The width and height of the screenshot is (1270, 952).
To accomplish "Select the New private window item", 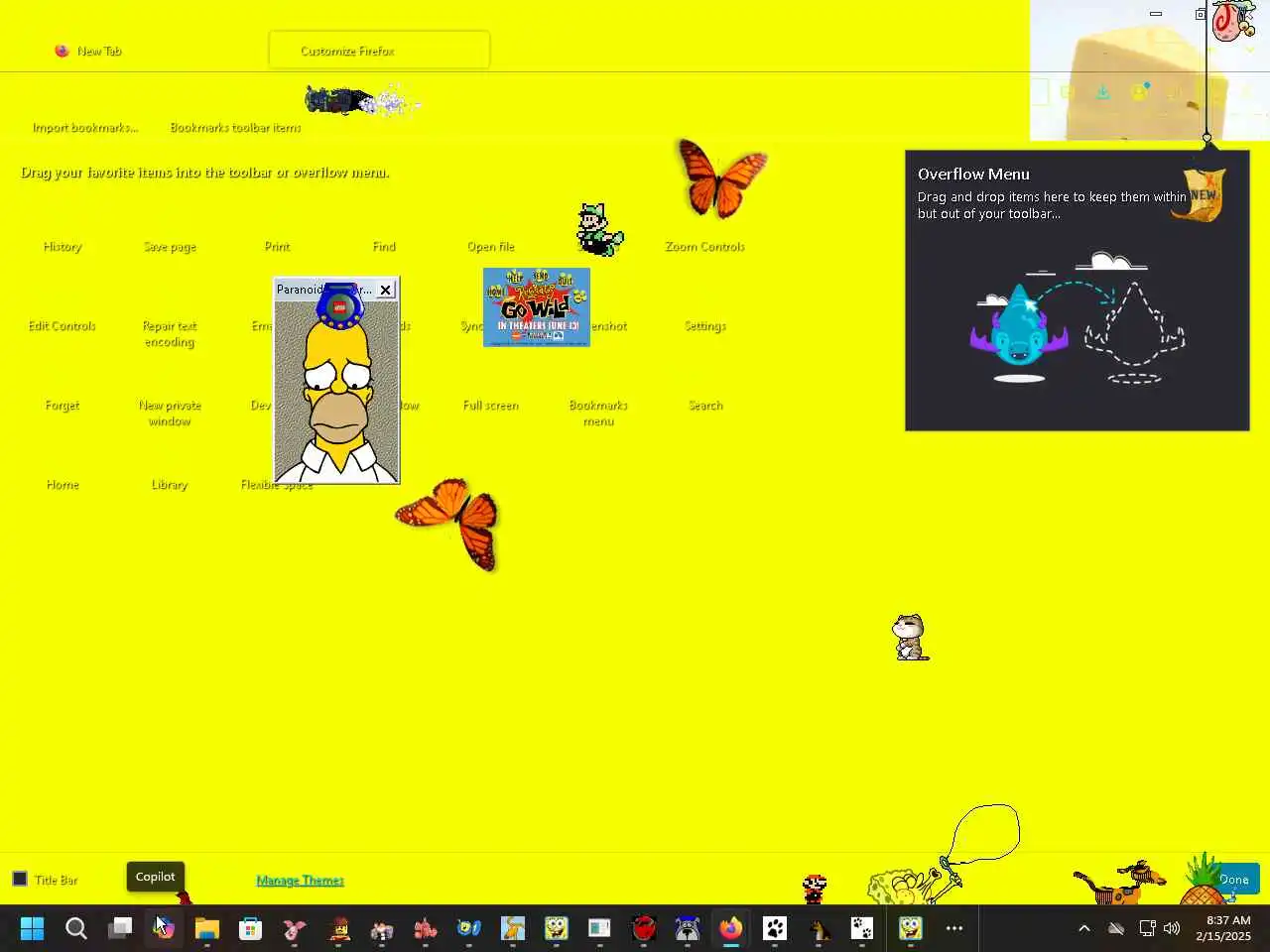I will tap(170, 414).
